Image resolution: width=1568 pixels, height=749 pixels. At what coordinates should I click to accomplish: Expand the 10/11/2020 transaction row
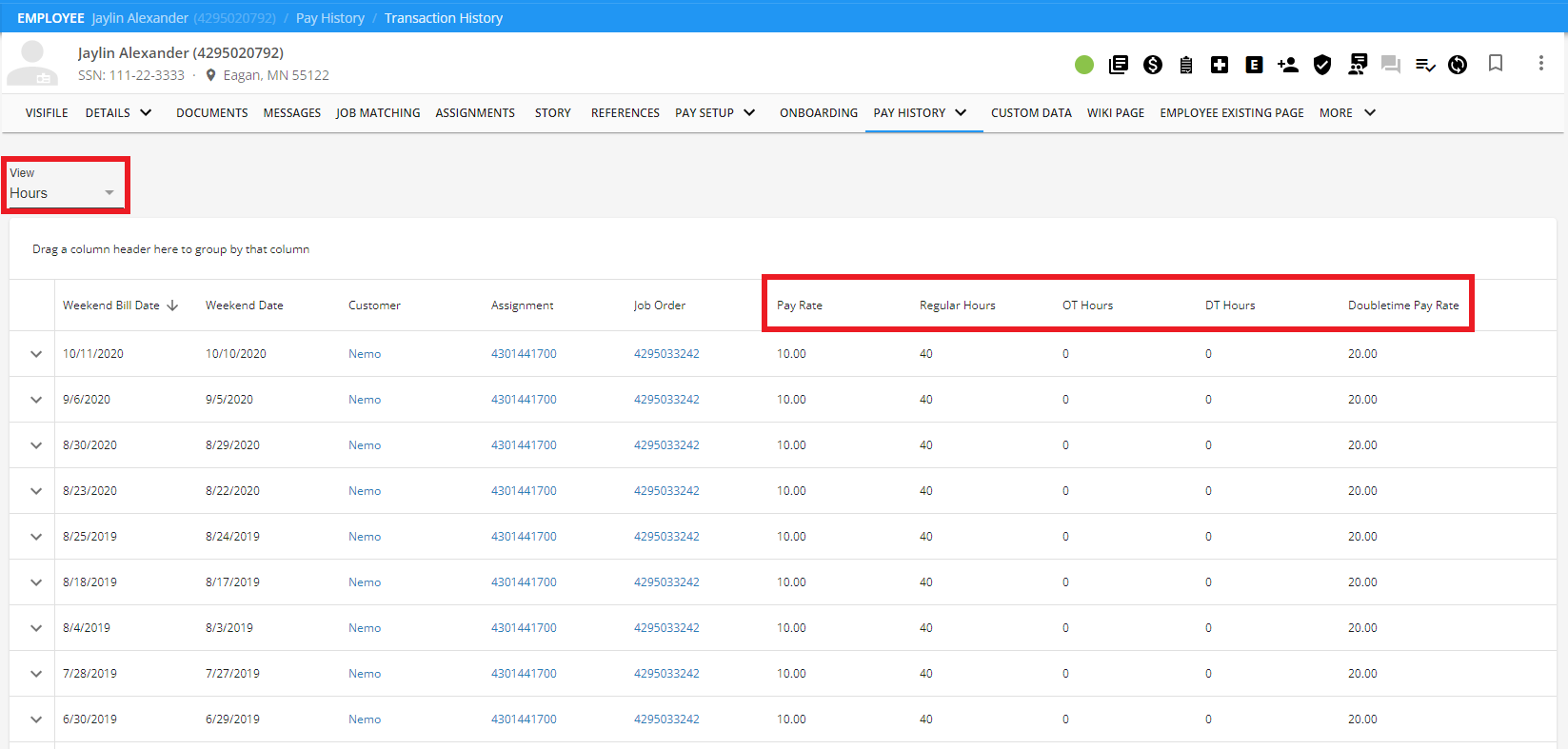(x=36, y=354)
